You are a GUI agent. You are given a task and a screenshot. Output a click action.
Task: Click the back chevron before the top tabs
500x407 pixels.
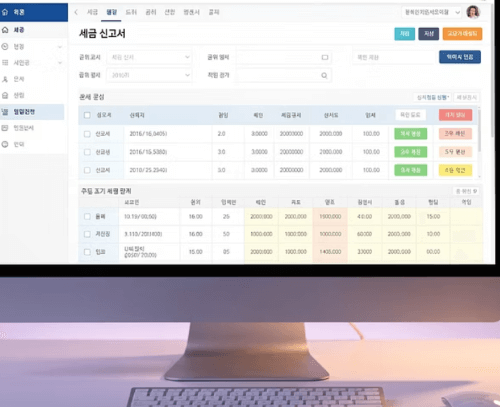pos(76,12)
